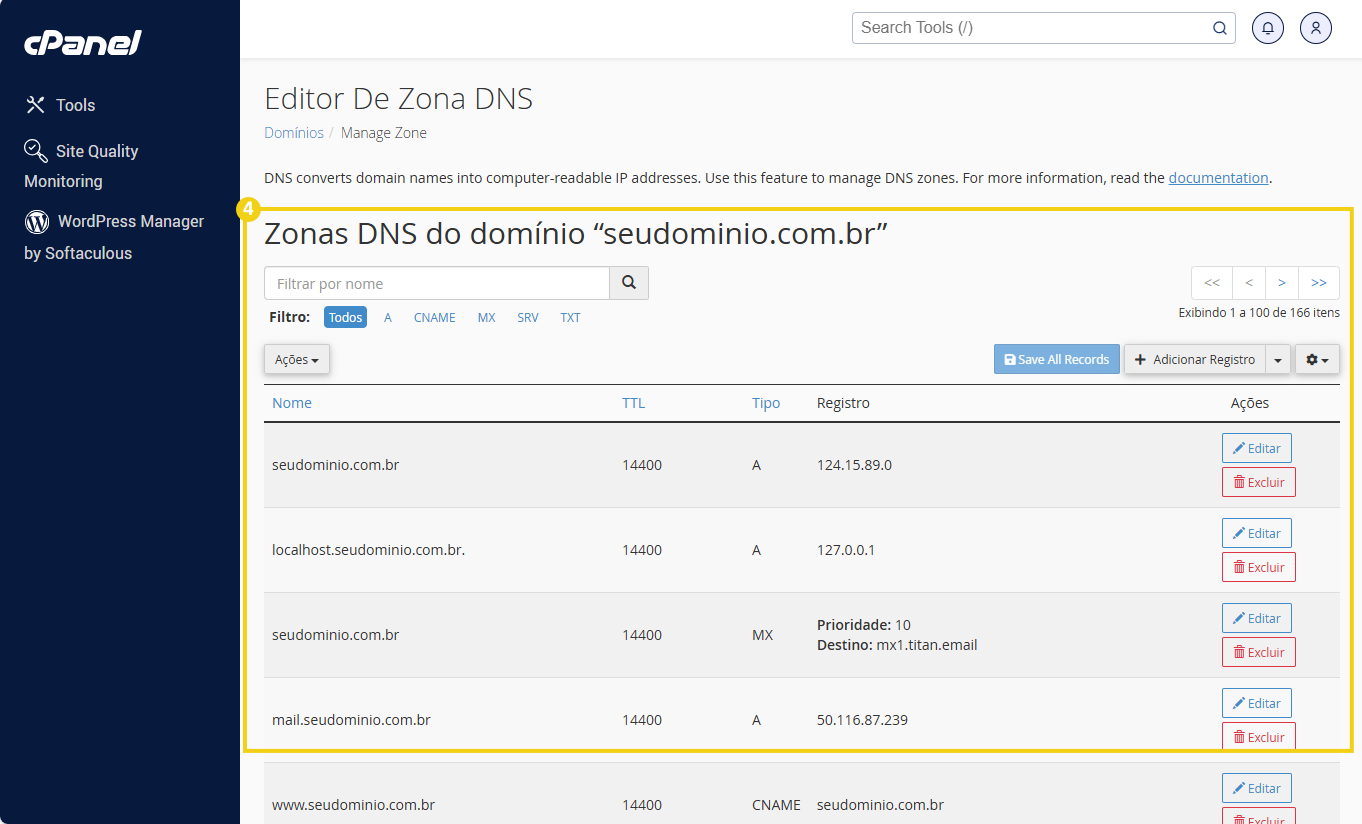Open the user account icon
The width and height of the screenshot is (1362, 824).
[1316, 28]
